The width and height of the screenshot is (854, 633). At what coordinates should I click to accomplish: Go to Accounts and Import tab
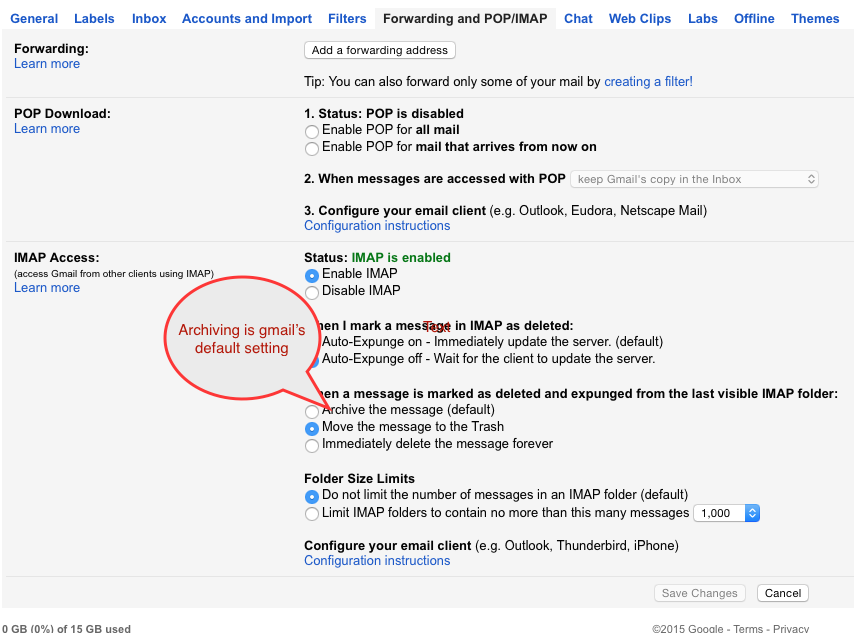pos(247,19)
